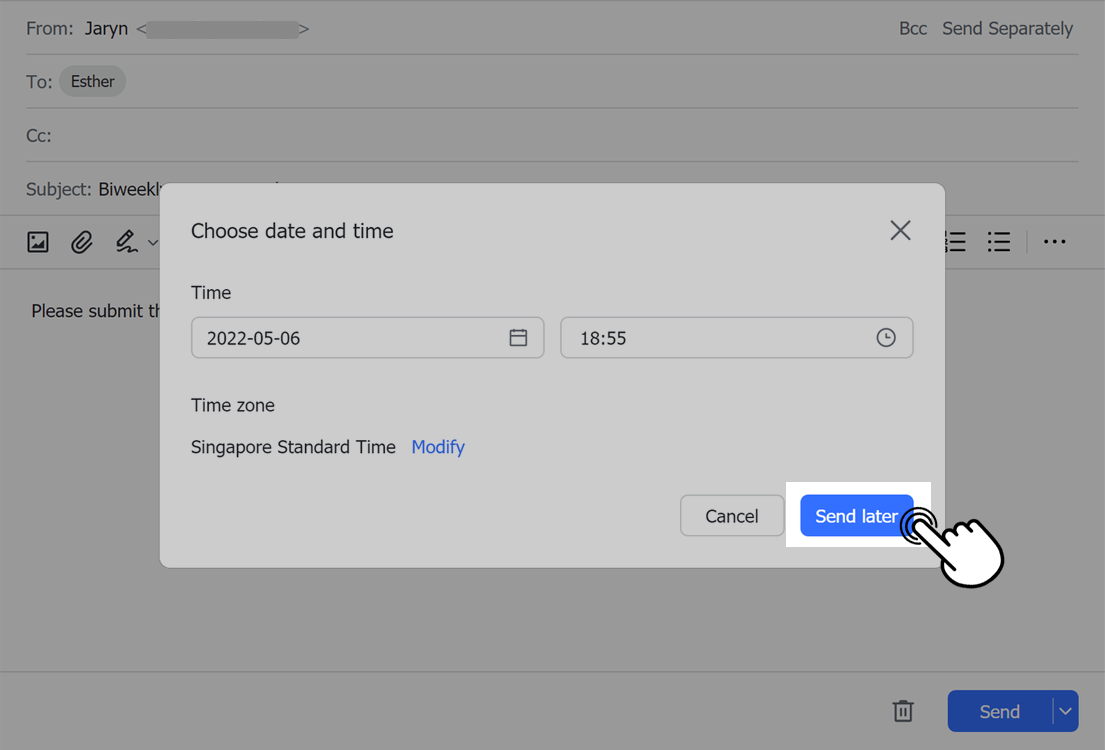Toggle the Send Separately option
Screen dimensions: 1105x750
click(1007, 29)
